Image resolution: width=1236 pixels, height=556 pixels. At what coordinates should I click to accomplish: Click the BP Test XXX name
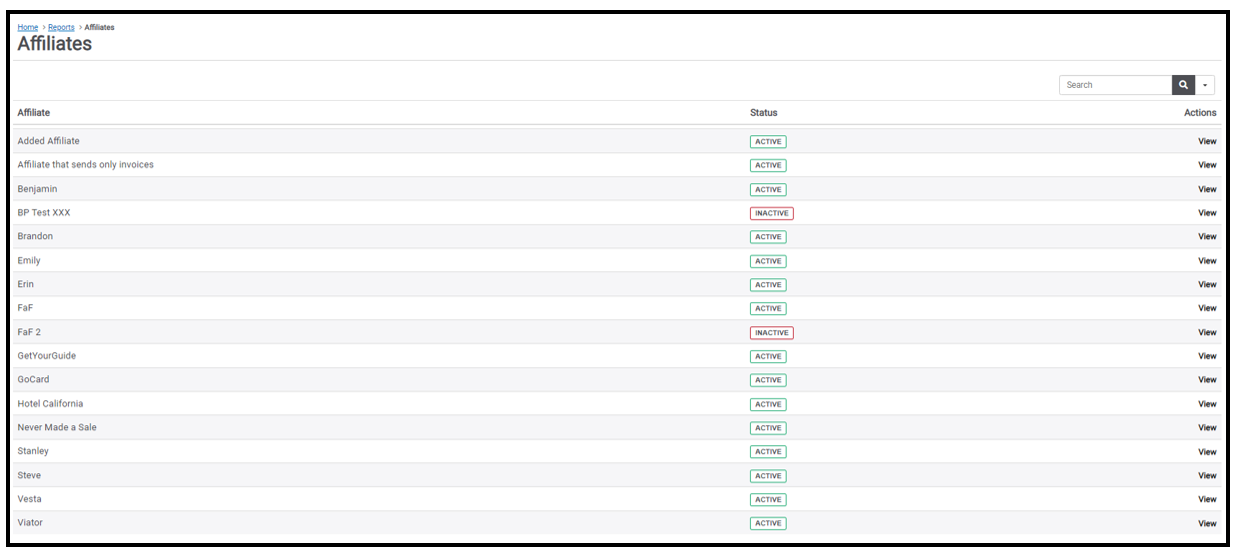click(x=44, y=213)
